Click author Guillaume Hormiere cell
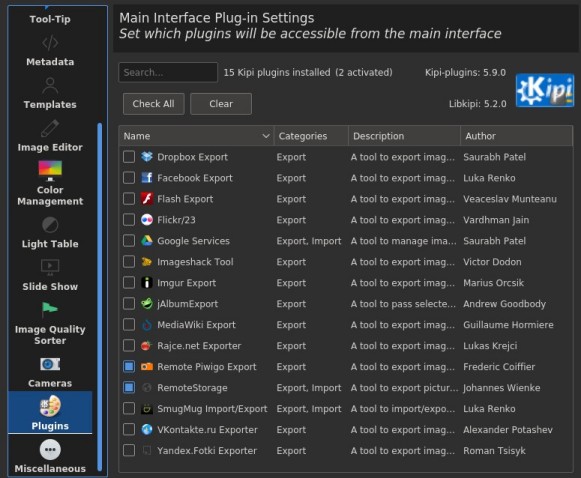 (x=508, y=325)
